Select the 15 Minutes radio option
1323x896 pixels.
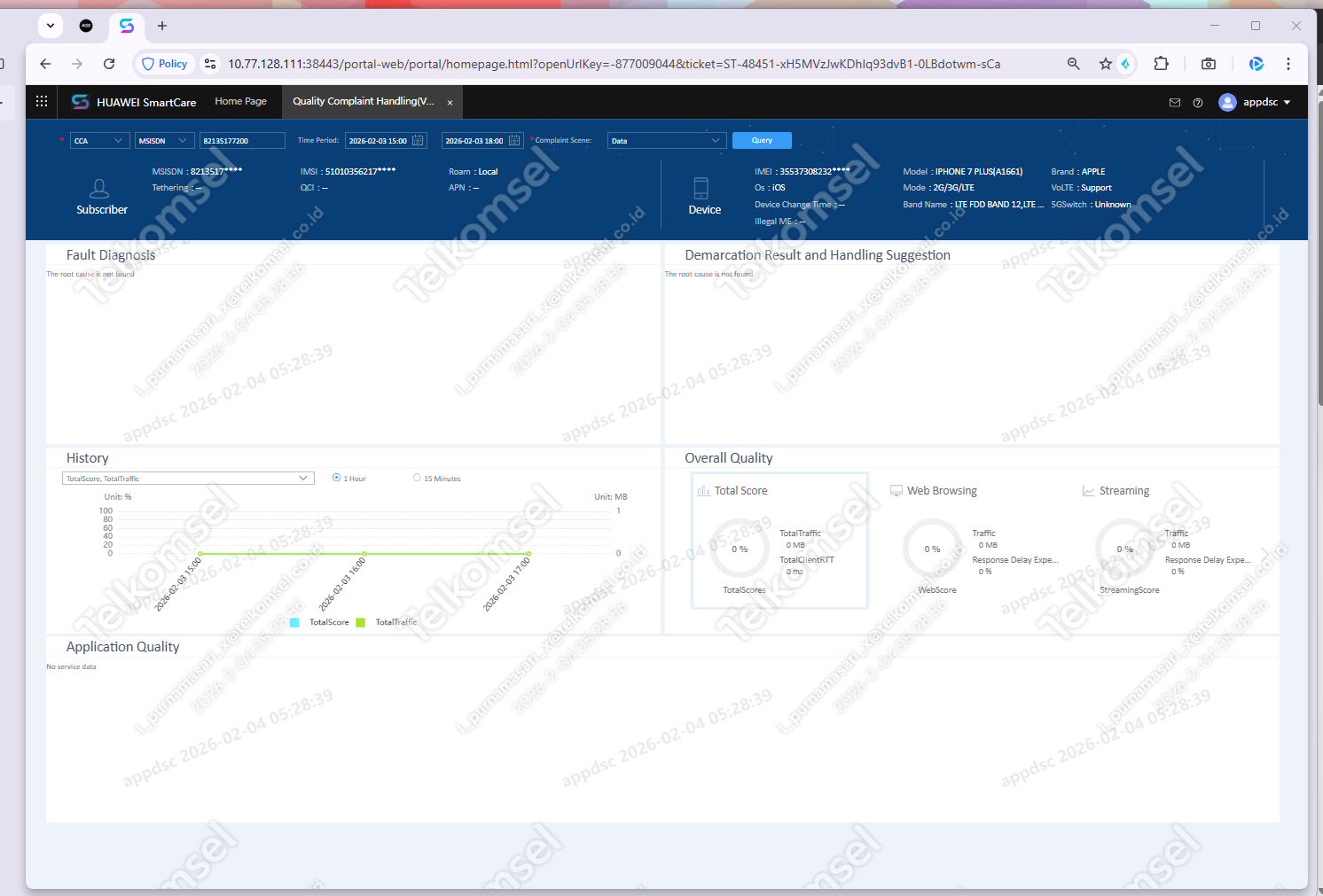pos(417,478)
